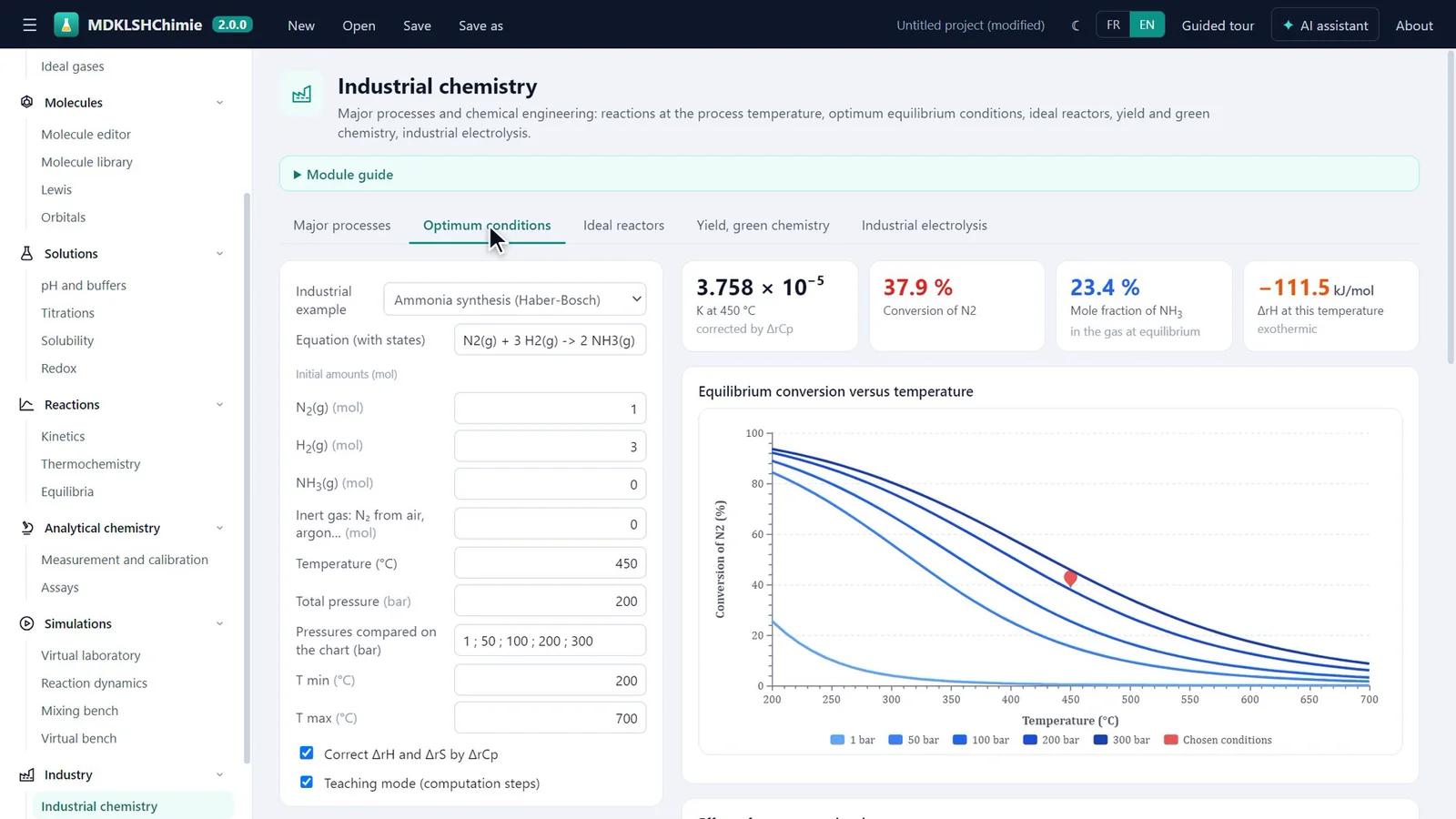
Task: Open the About page
Action: [1414, 25]
